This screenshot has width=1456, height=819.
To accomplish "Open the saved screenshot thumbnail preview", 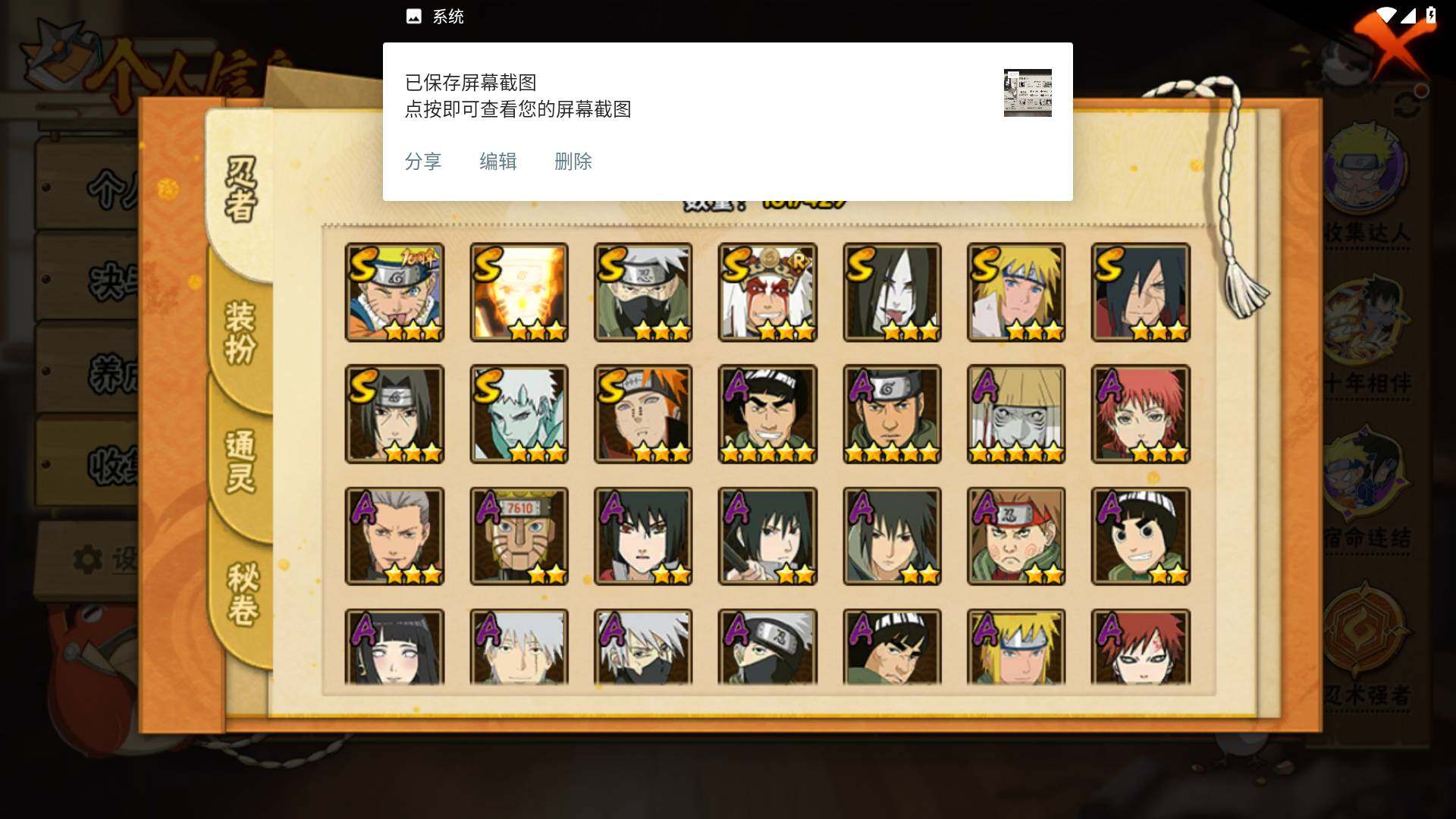I will [1028, 93].
